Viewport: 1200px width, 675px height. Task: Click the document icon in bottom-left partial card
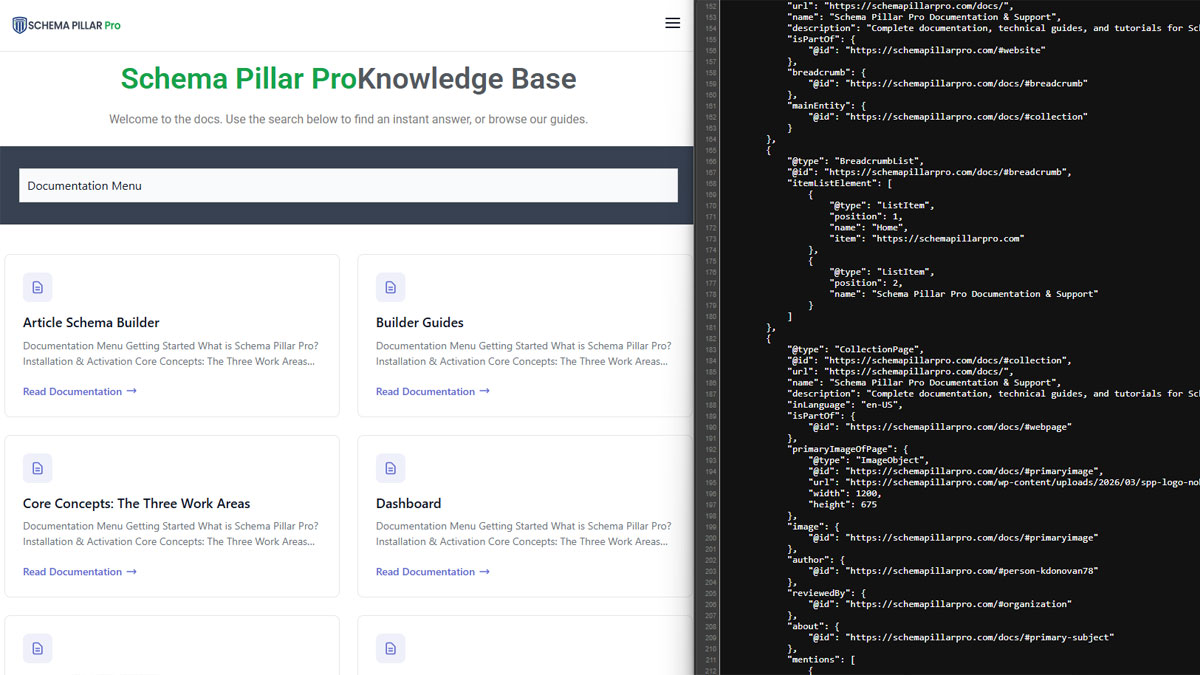point(38,648)
